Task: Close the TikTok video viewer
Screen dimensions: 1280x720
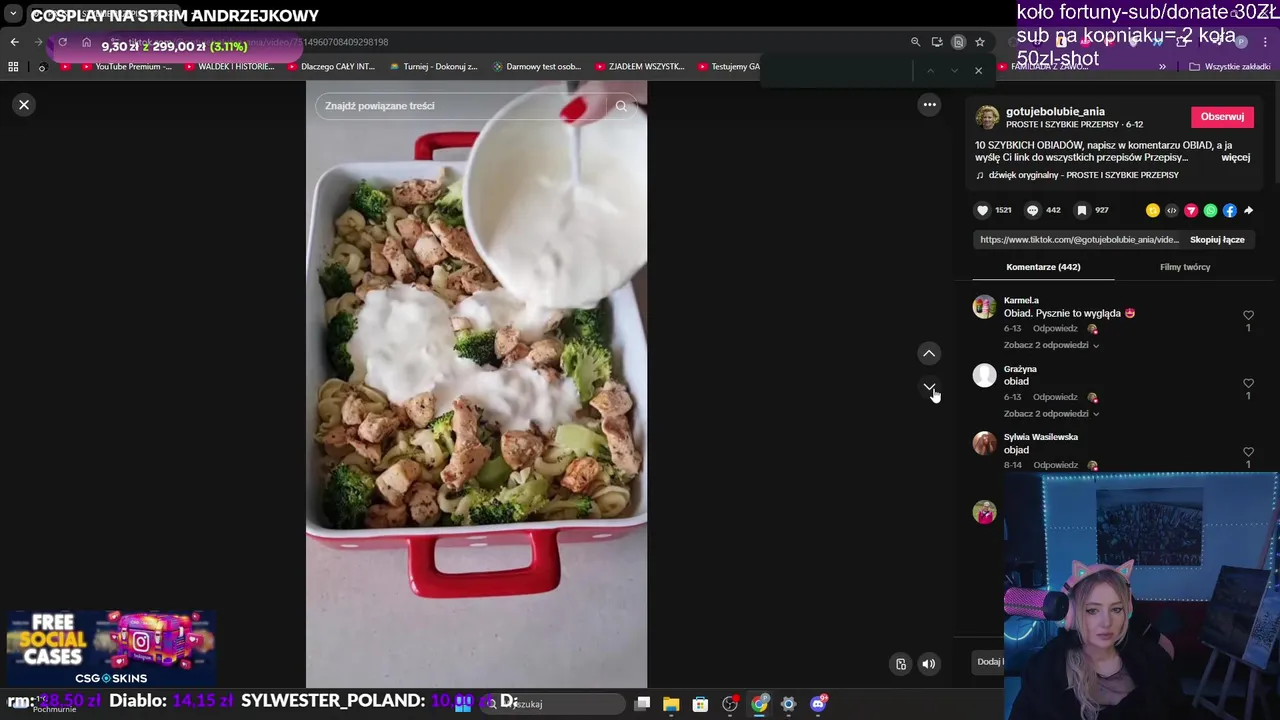Action: coord(24,105)
